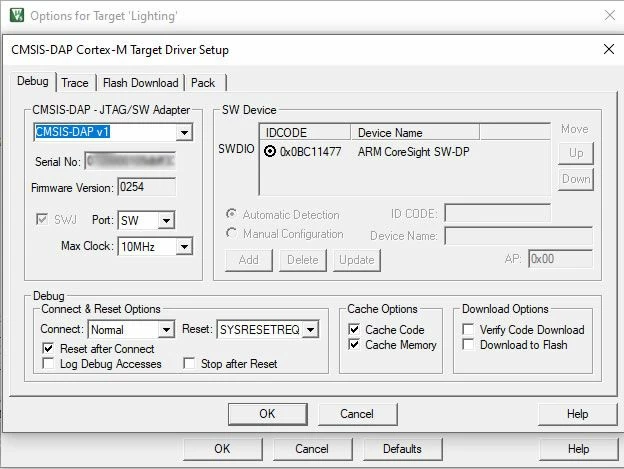Click the Down move button
The height and width of the screenshot is (469, 624).
point(576,179)
